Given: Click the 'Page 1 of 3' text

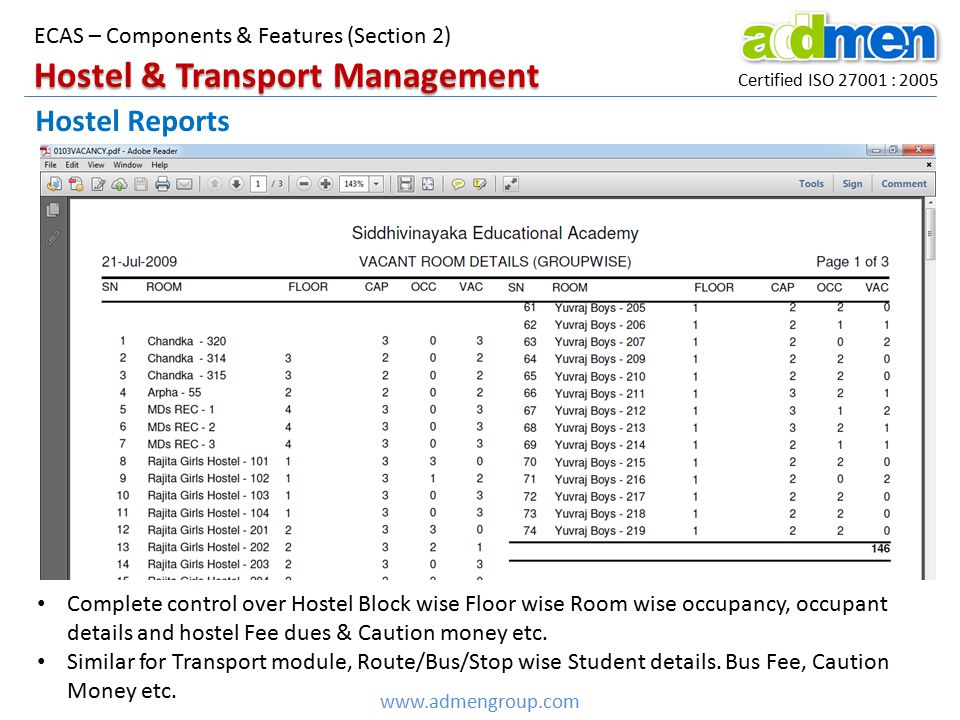Looking at the screenshot, I should click(x=852, y=262).
